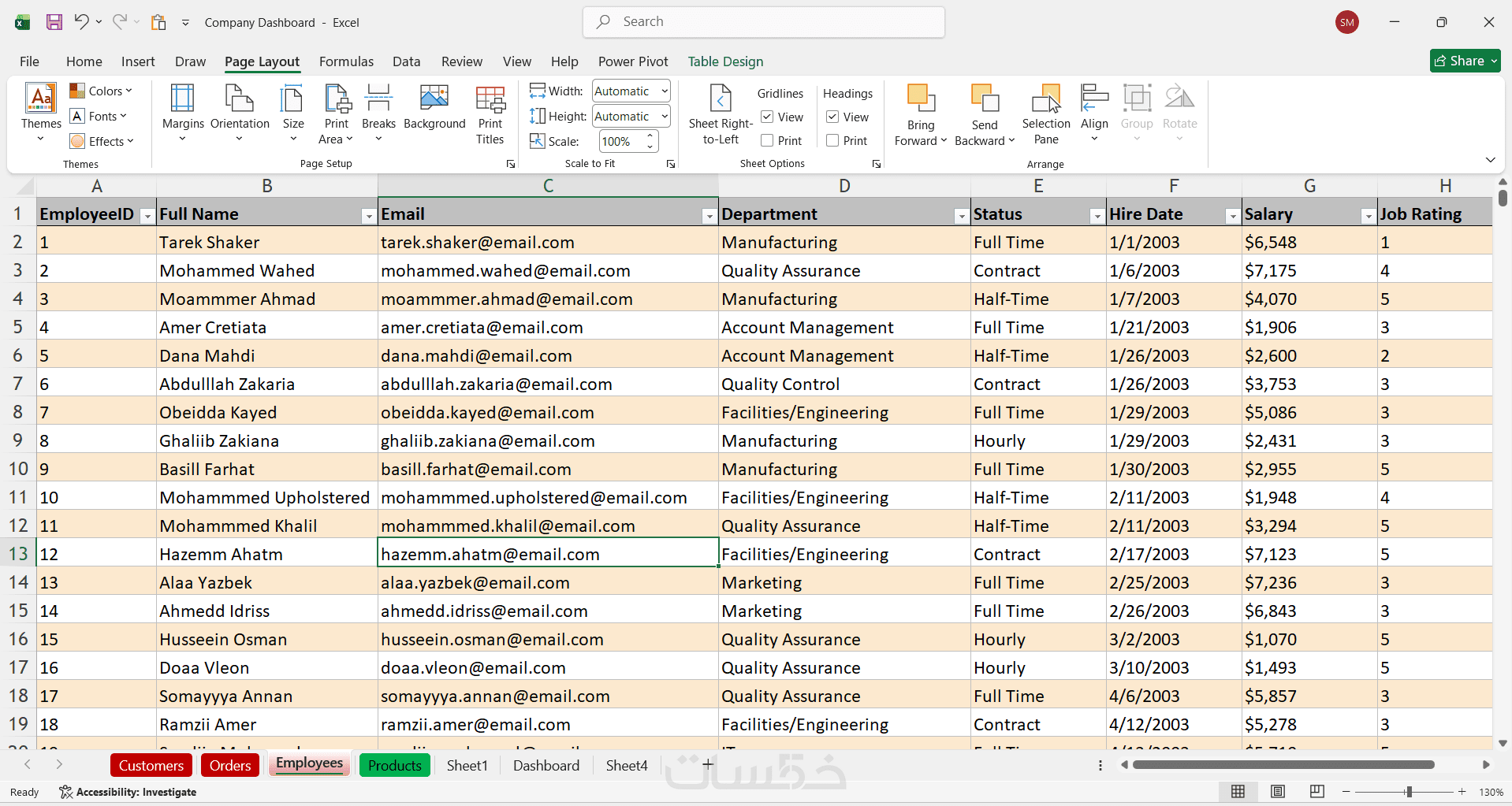
Task: Switch to the Customers sheet tab
Action: pyautogui.click(x=151, y=765)
